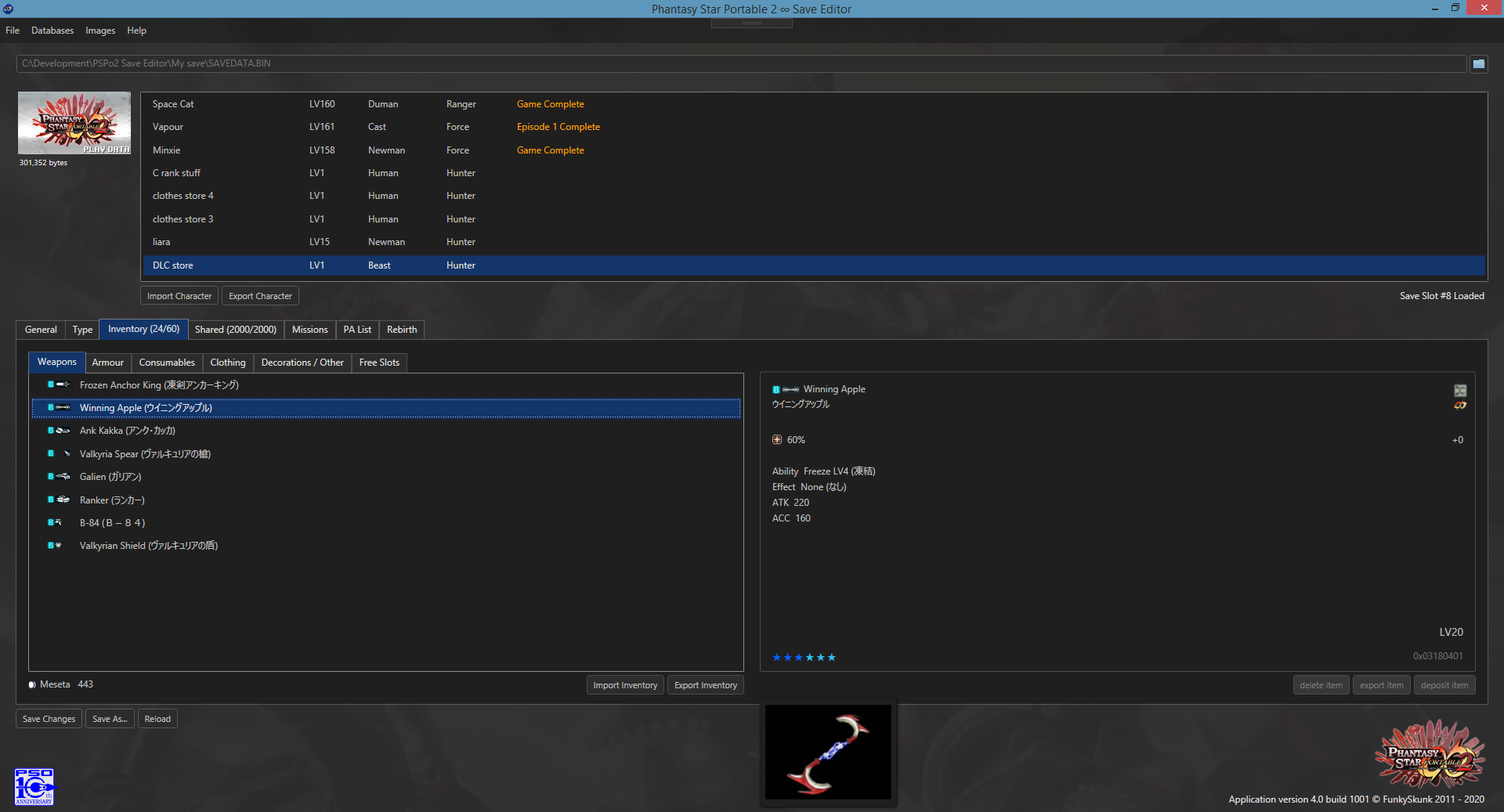1504x812 pixels.
Task: Open the File menu
Action: [13, 31]
